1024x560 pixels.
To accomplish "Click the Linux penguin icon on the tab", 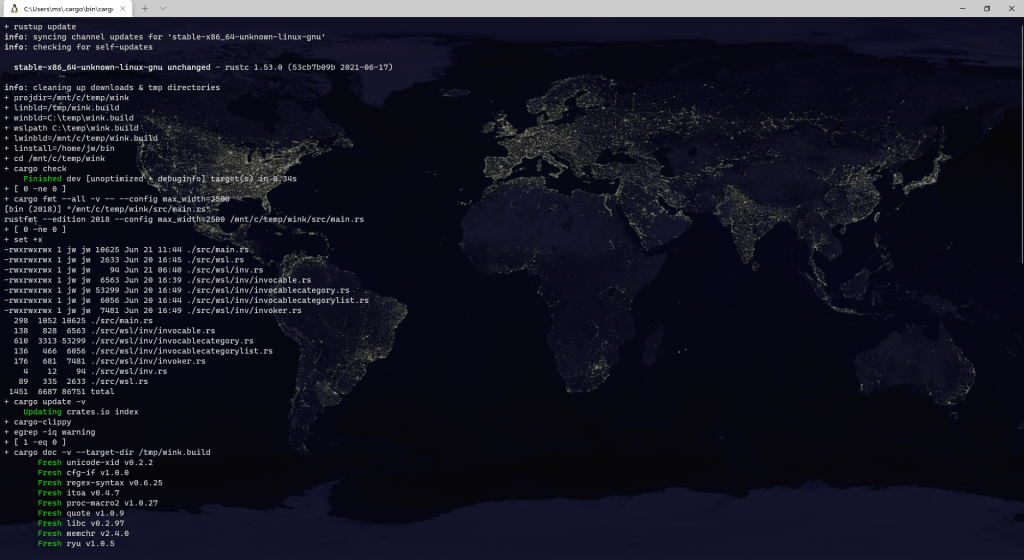I will coord(16,8).
